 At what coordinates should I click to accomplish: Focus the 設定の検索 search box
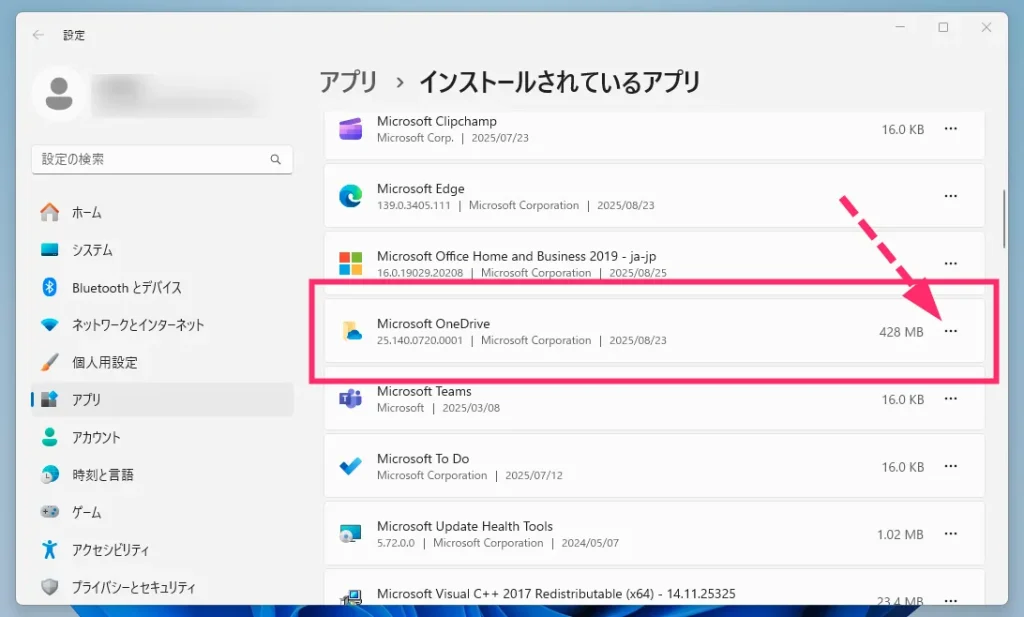click(x=162, y=159)
